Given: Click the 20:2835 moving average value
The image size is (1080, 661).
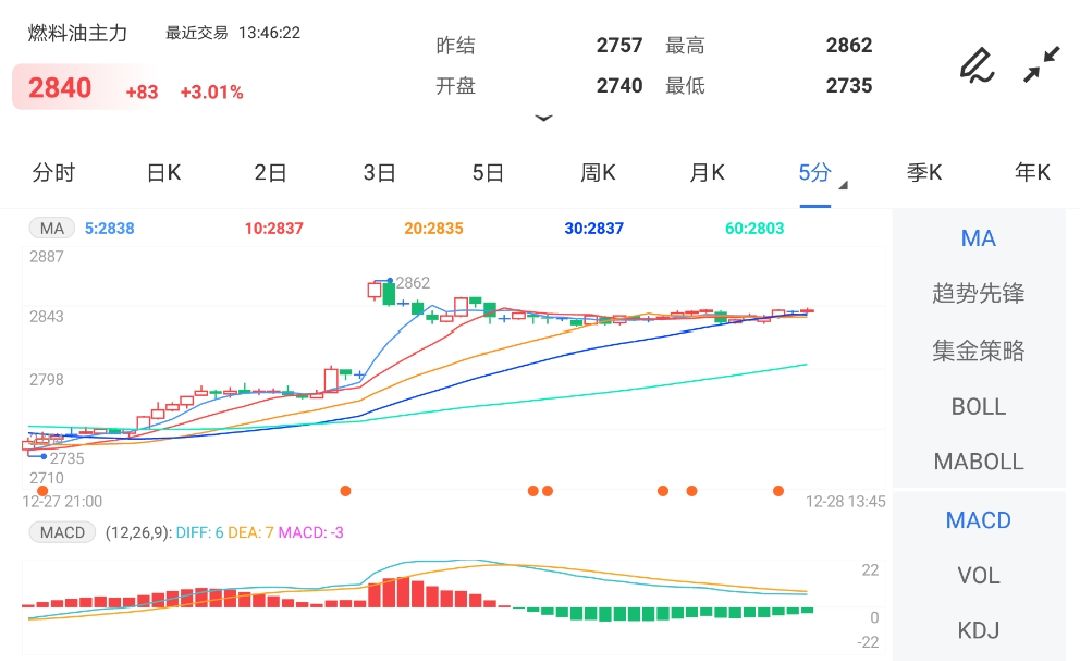Looking at the screenshot, I should pyautogui.click(x=434, y=228).
